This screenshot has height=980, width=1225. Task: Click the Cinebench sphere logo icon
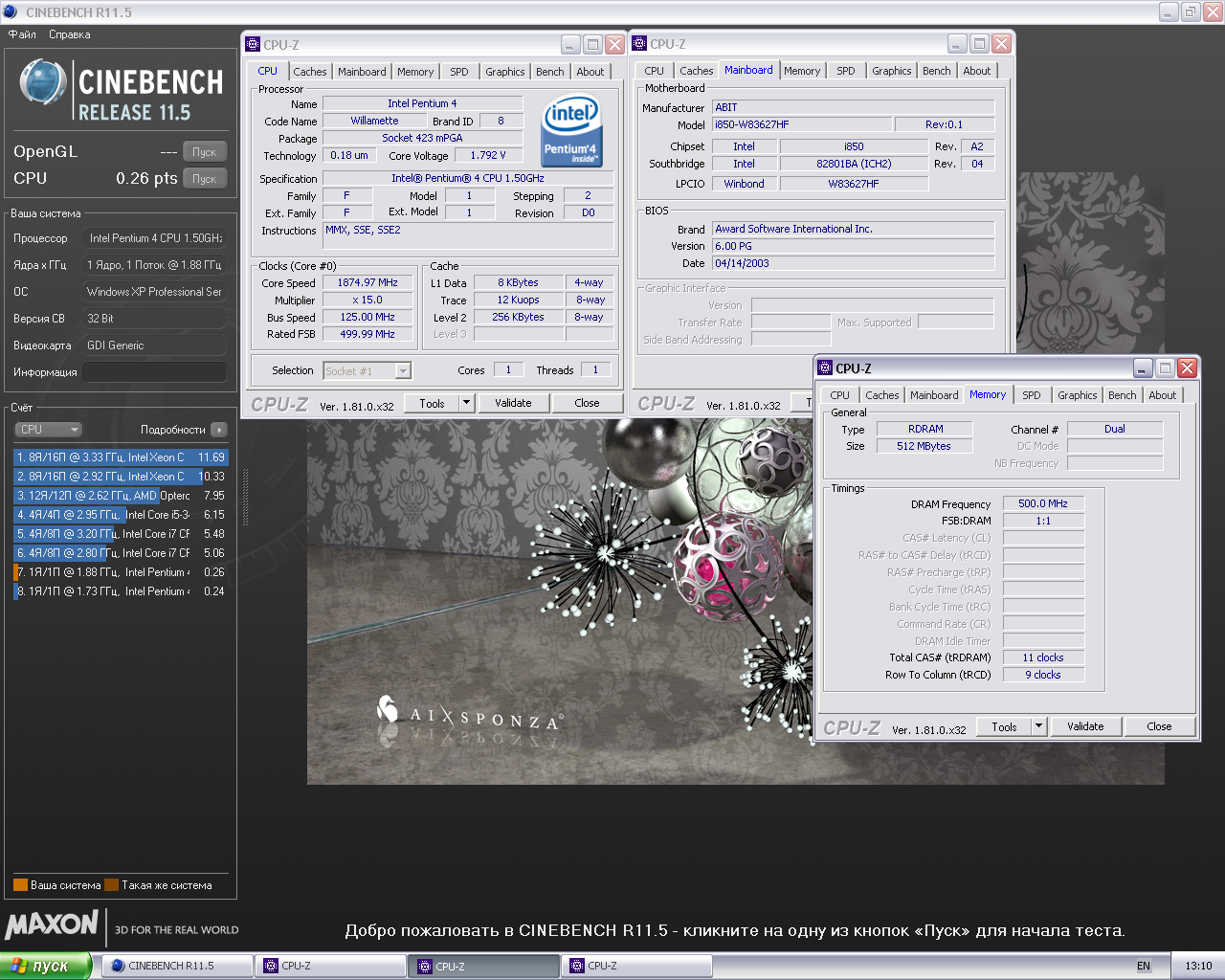coord(43,83)
